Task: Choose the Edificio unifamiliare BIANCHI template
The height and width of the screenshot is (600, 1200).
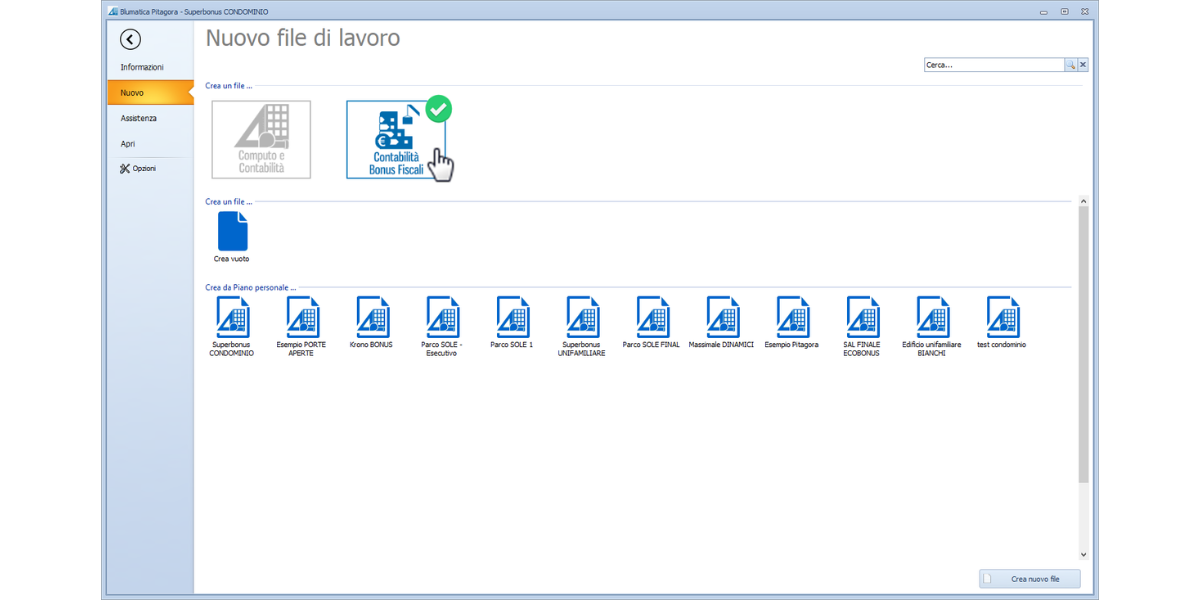Action: (x=931, y=326)
